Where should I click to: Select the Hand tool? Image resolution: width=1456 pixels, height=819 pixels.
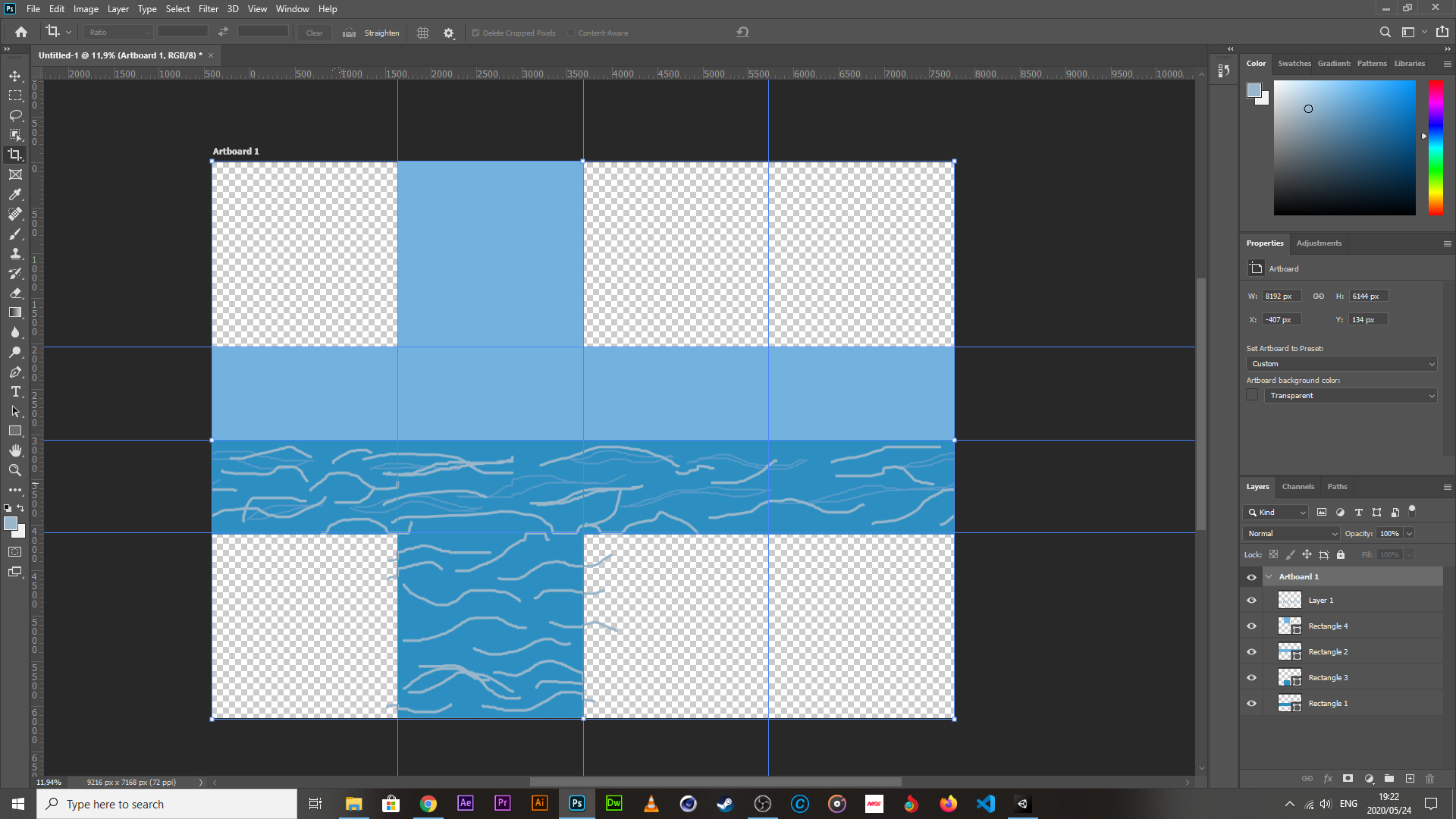[x=15, y=450]
